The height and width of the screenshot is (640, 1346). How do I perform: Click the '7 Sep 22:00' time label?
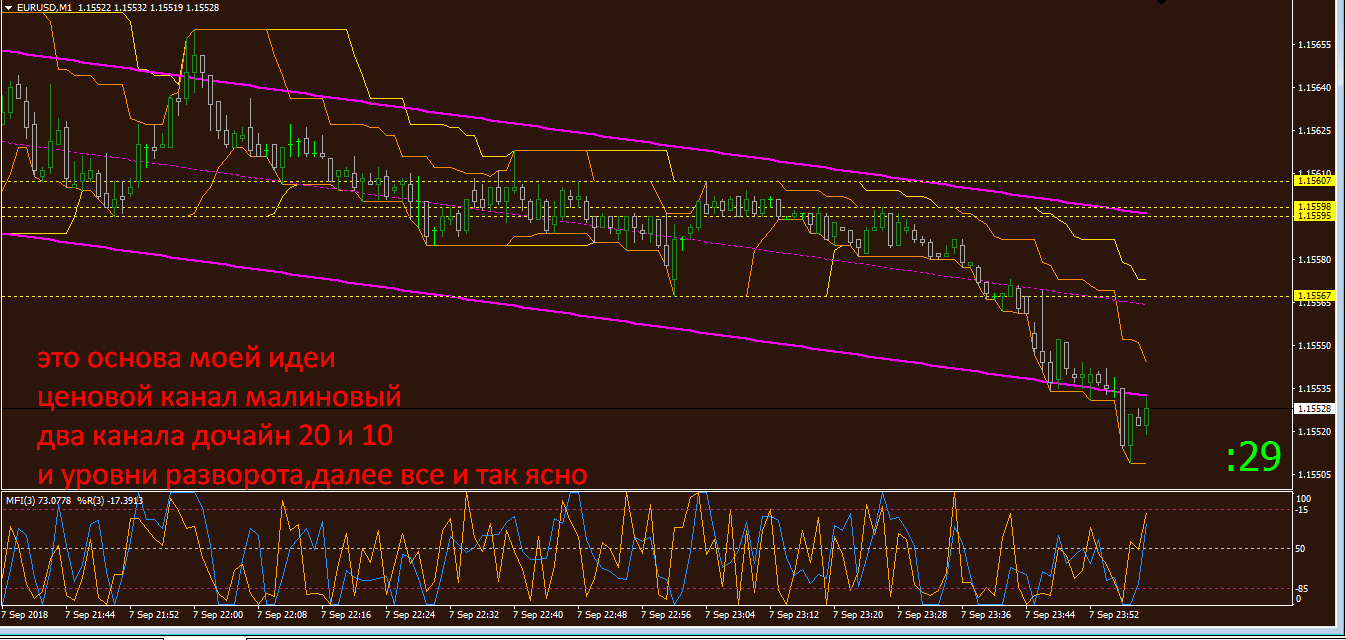coord(220,615)
